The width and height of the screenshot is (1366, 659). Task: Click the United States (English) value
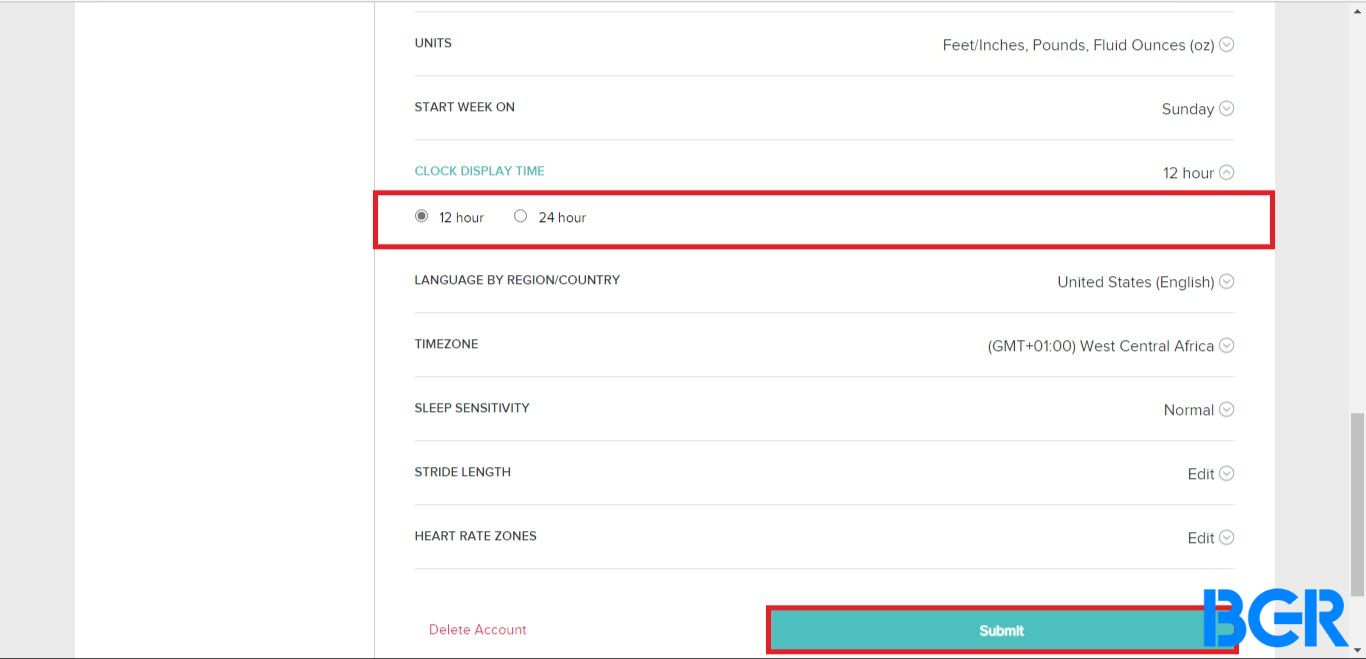point(1136,282)
